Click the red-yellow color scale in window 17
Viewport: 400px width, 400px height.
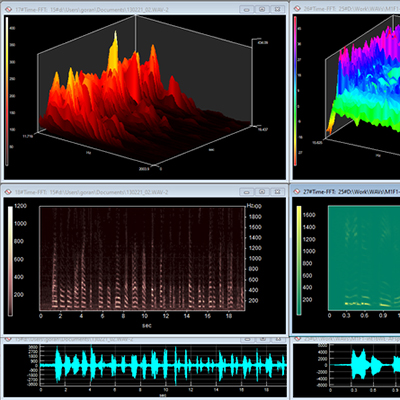tap(7, 91)
